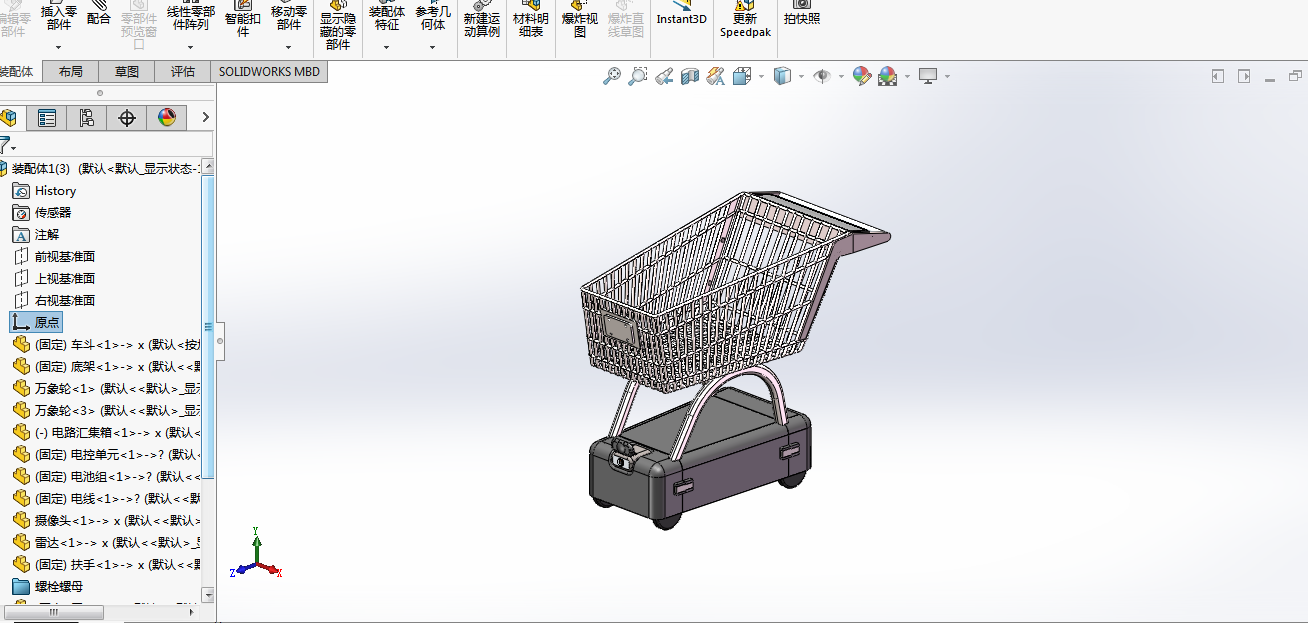Click the Edit Appearance color ball icon
Viewport: 1308px width, 623px height.
click(862, 76)
